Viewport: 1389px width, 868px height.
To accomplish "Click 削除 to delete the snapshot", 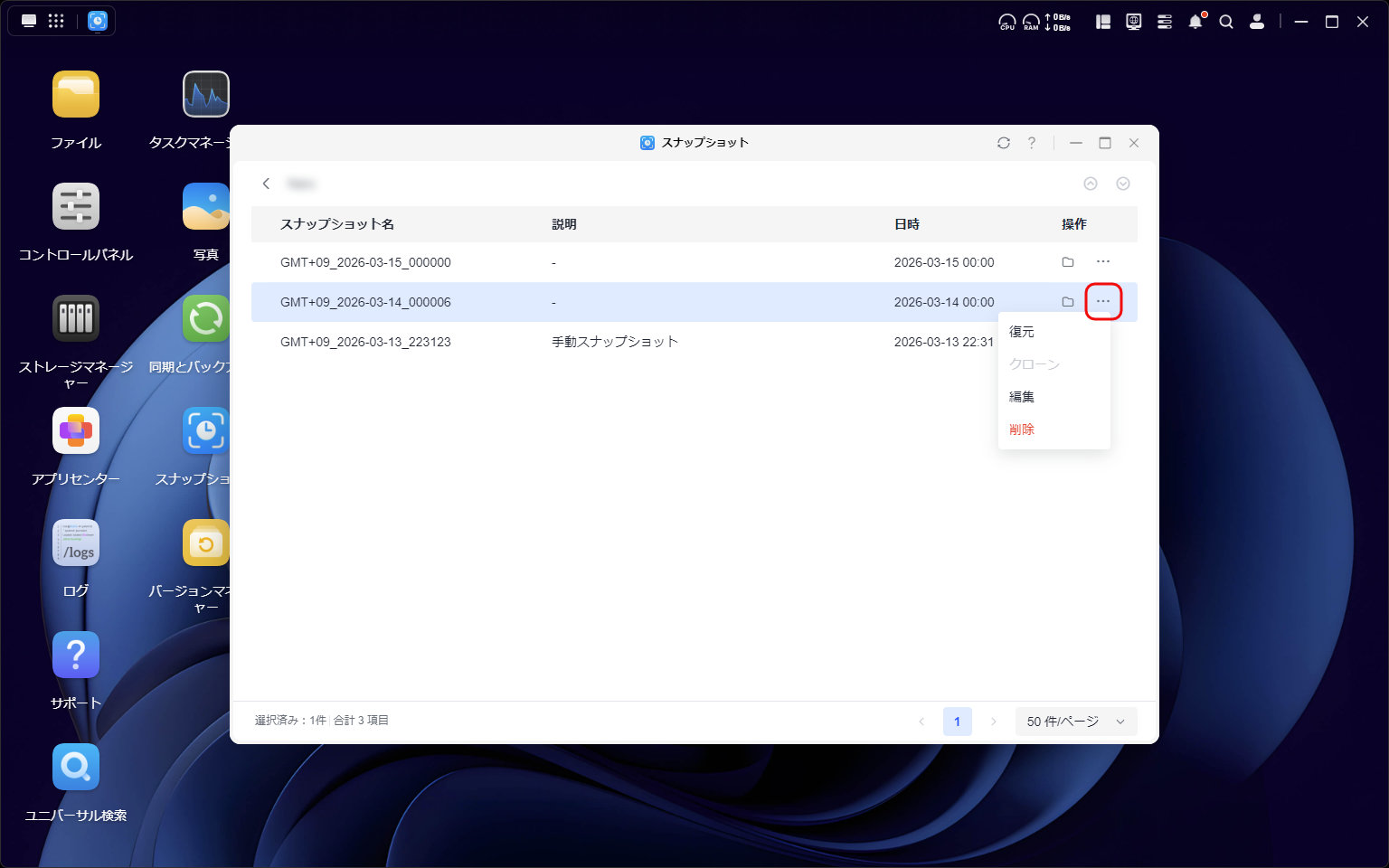I will click(1022, 429).
